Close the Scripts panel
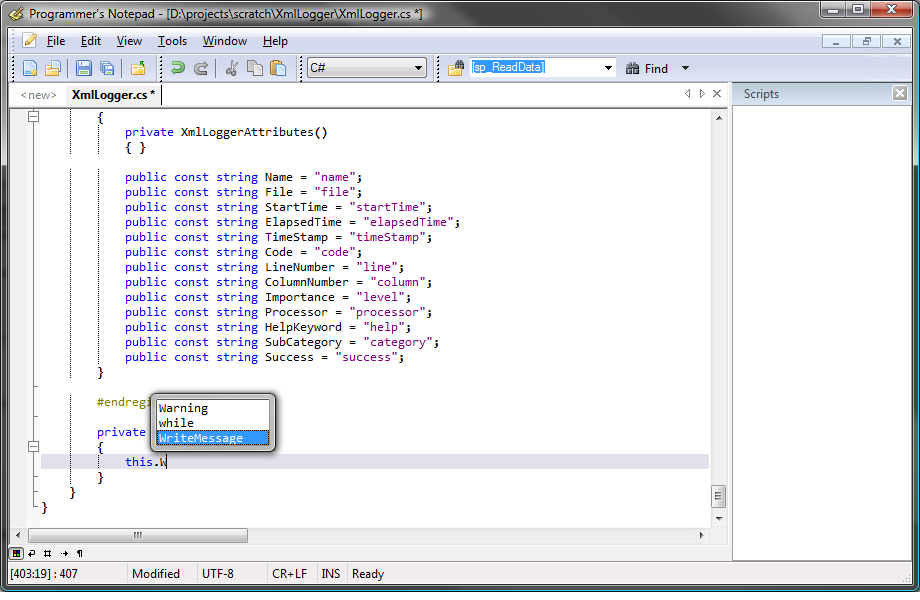920x600 pixels. point(899,93)
